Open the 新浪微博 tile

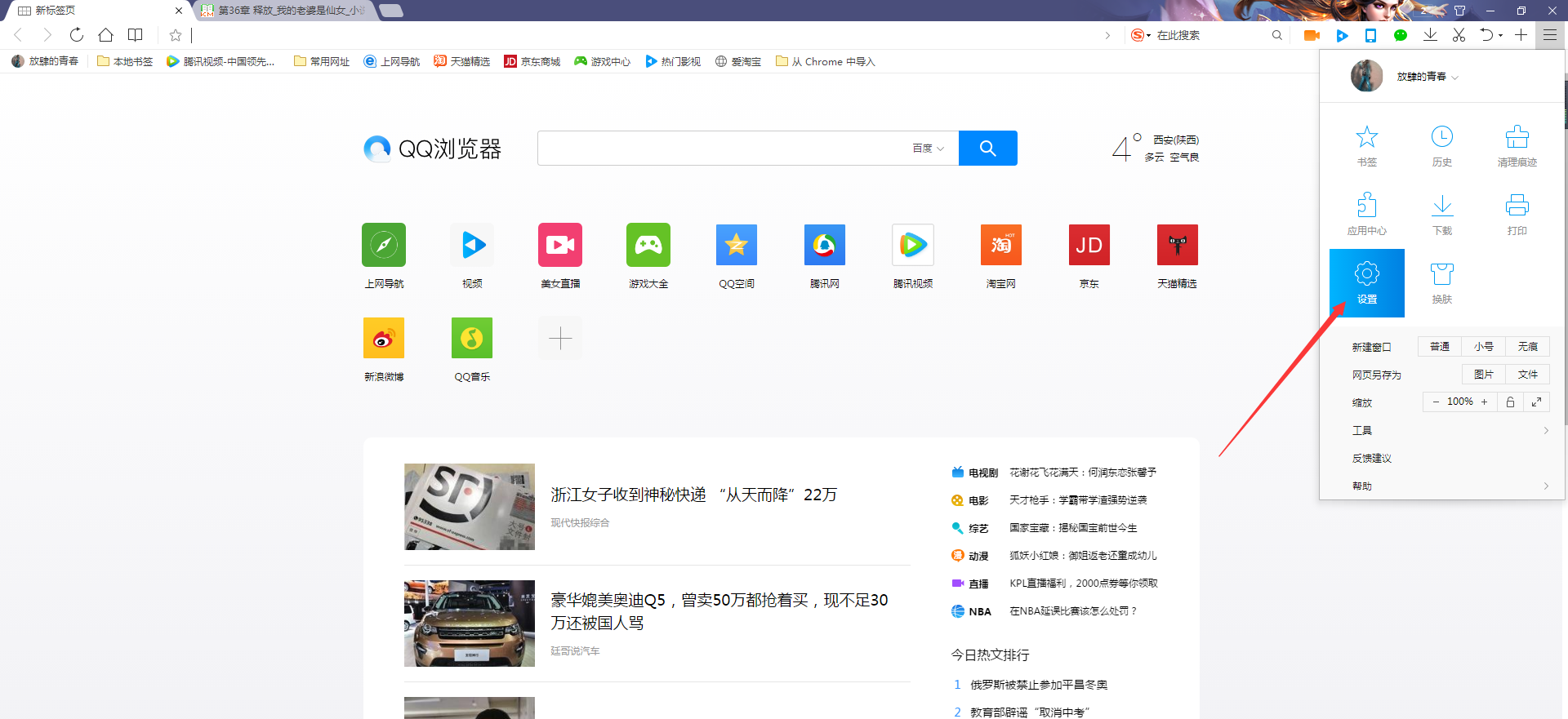[384, 338]
